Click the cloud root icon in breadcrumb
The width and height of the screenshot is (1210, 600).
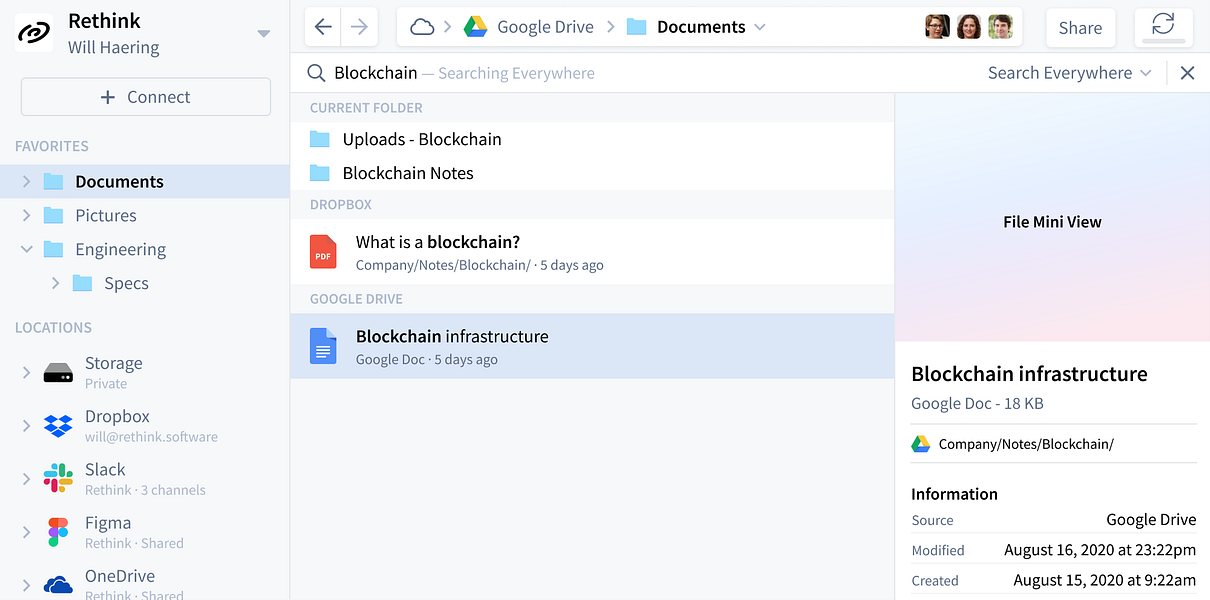click(422, 27)
